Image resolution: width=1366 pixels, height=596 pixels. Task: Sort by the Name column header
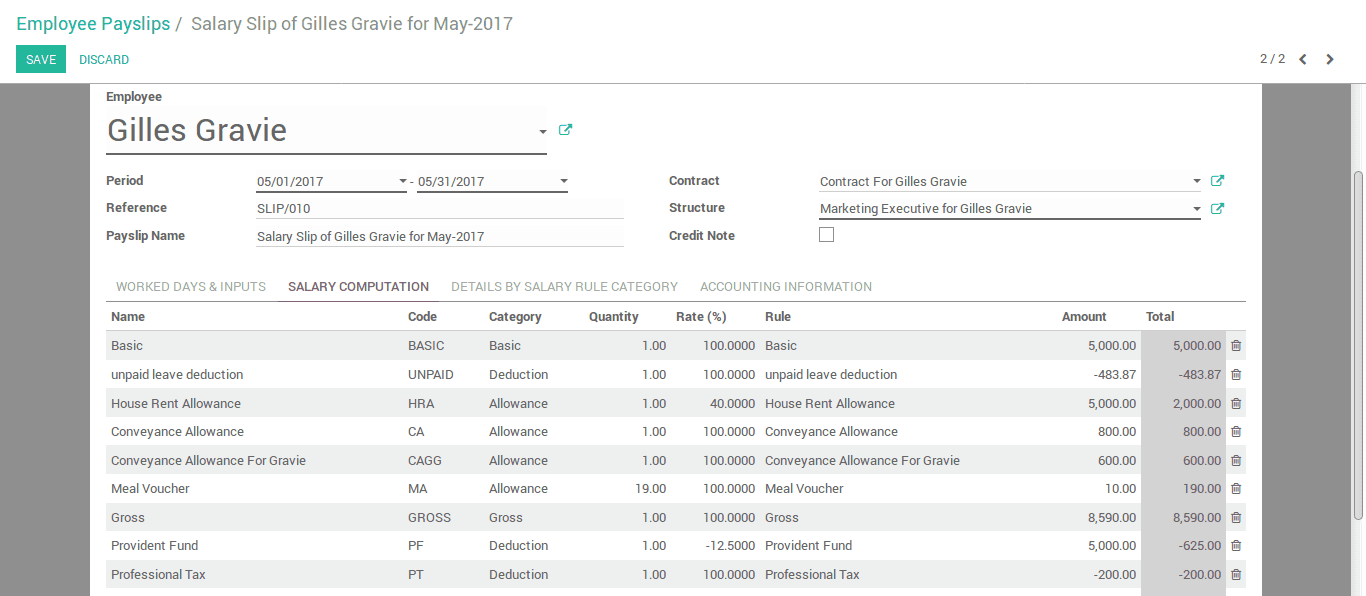coord(128,317)
